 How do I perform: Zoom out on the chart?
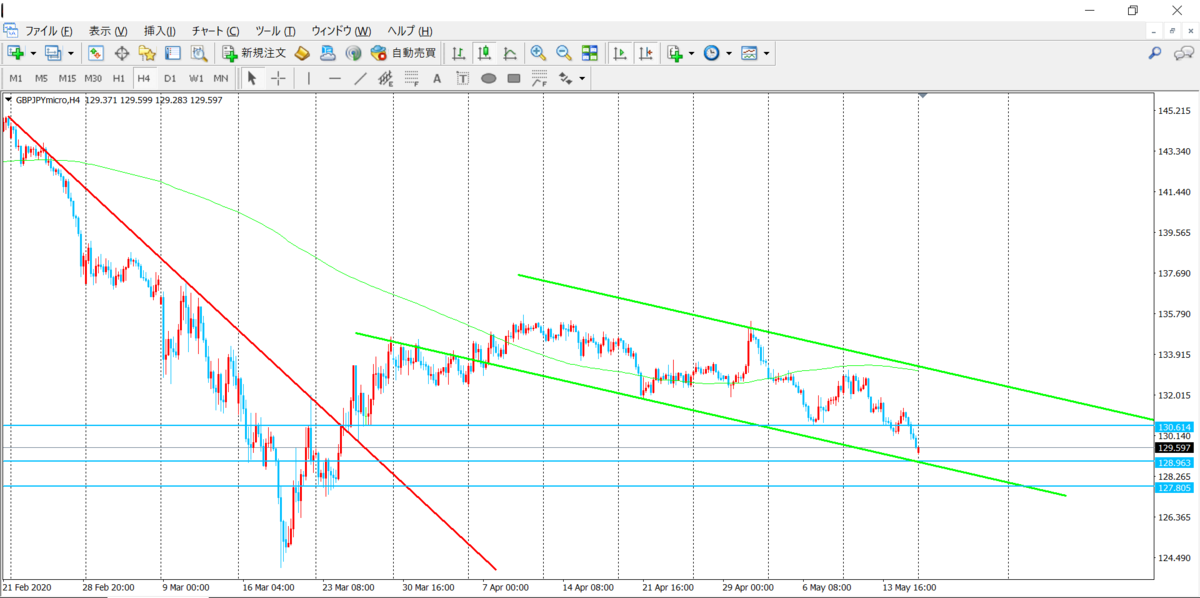pyautogui.click(x=564, y=53)
